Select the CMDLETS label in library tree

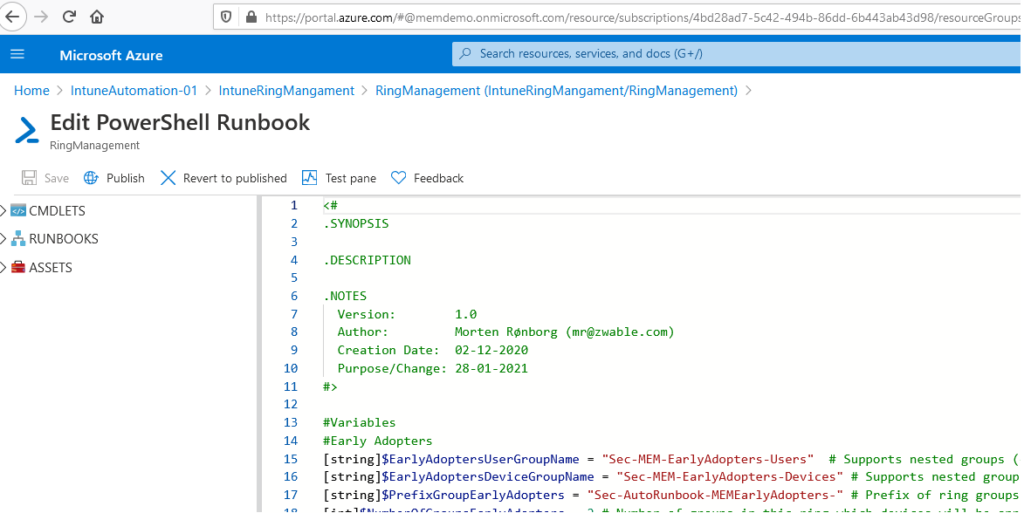[57, 211]
